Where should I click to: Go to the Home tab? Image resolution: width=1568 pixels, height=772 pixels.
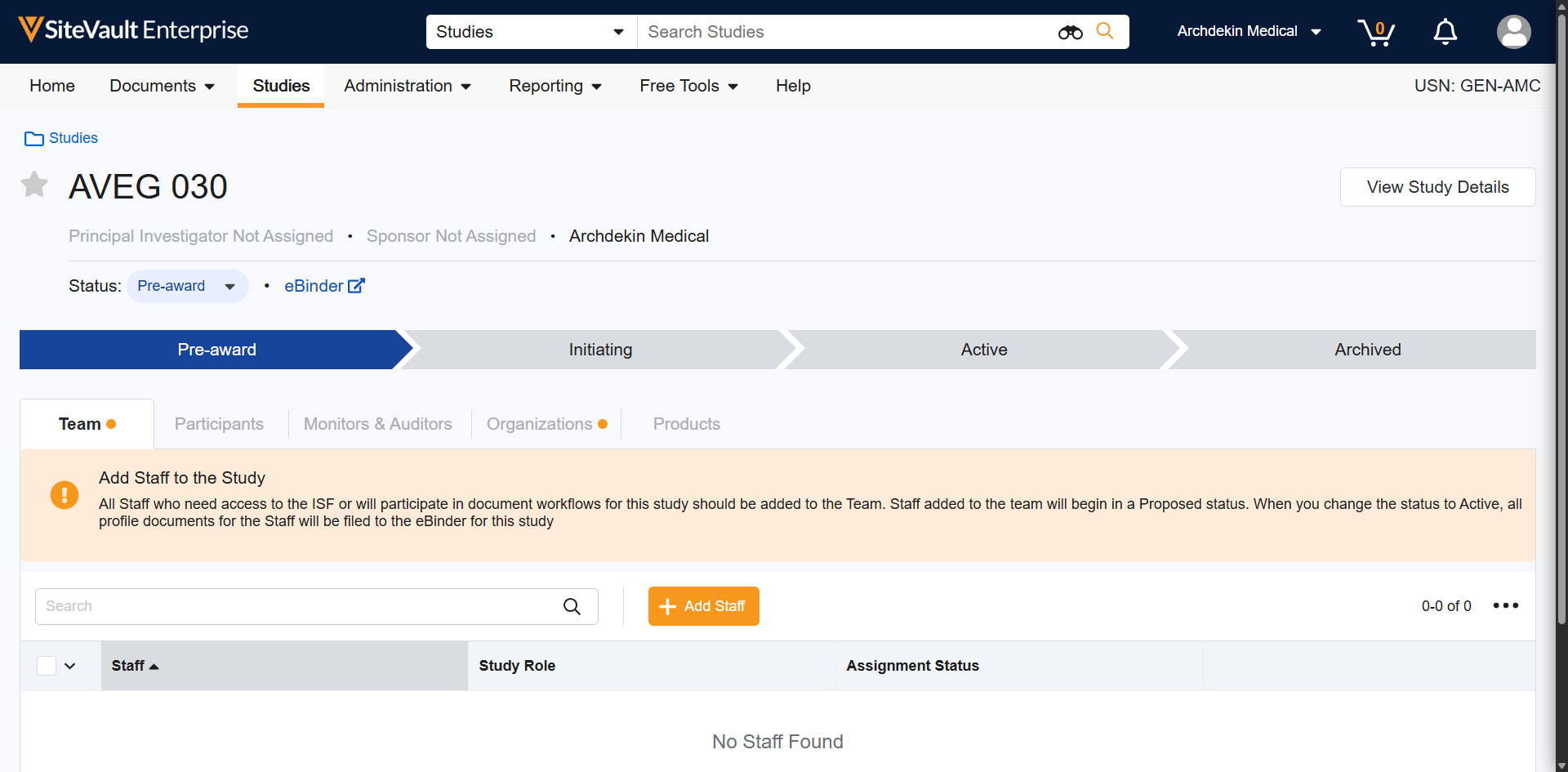[x=52, y=86]
